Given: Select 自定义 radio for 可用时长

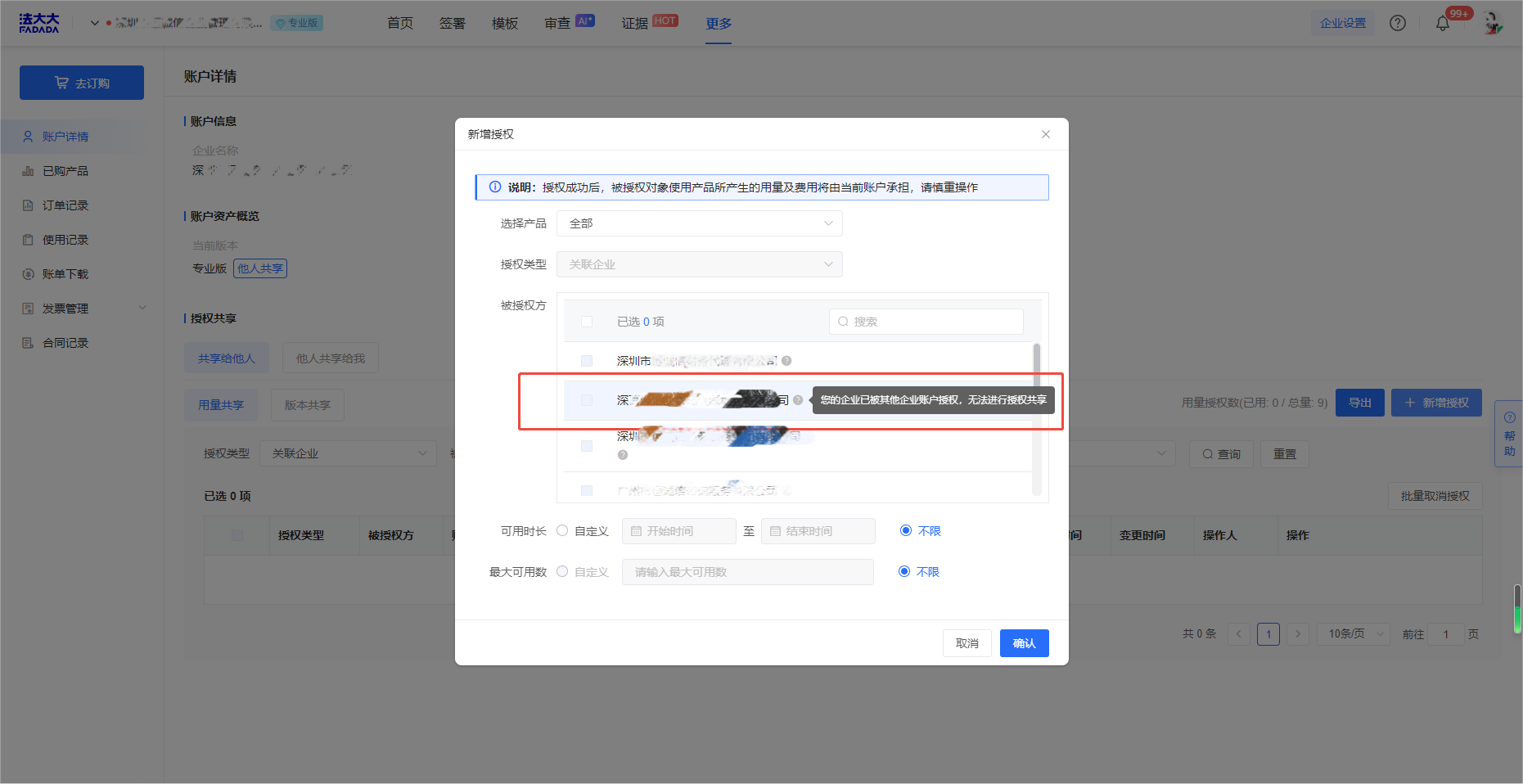Looking at the screenshot, I should [562, 530].
